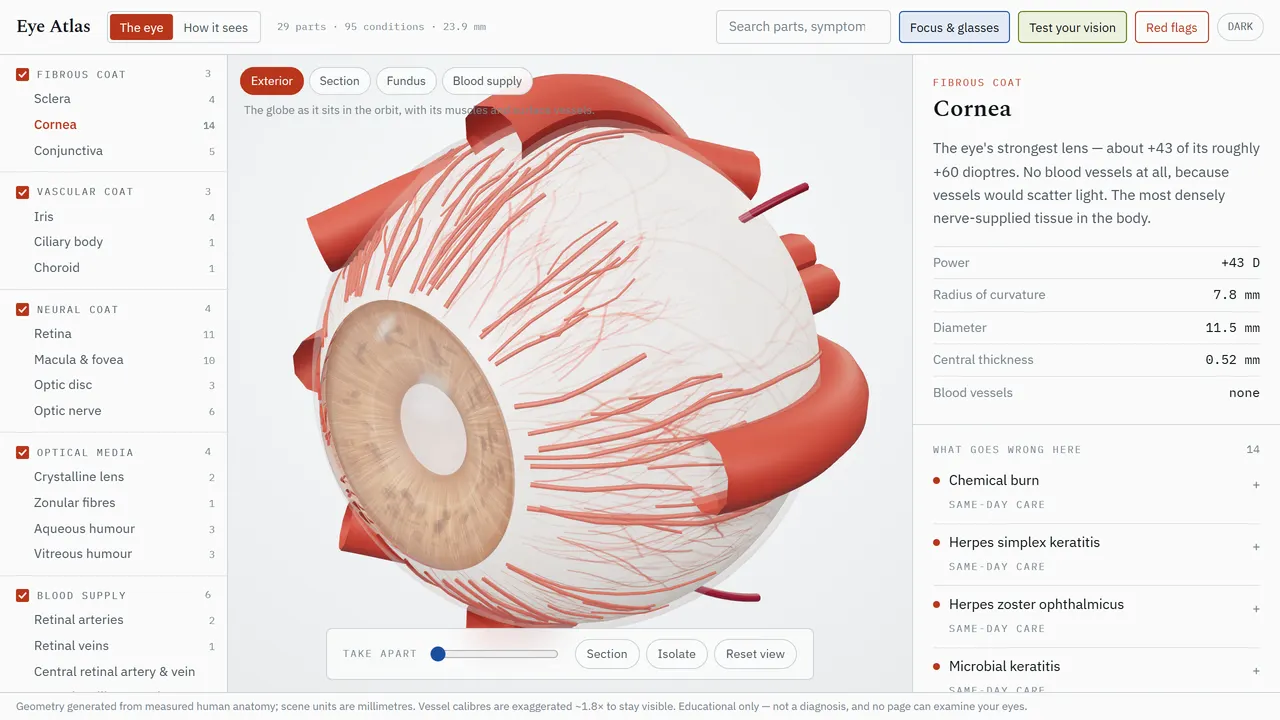This screenshot has width=1280, height=720.
Task: Expand the Chemical burn condition
Action: [x=1096, y=492]
